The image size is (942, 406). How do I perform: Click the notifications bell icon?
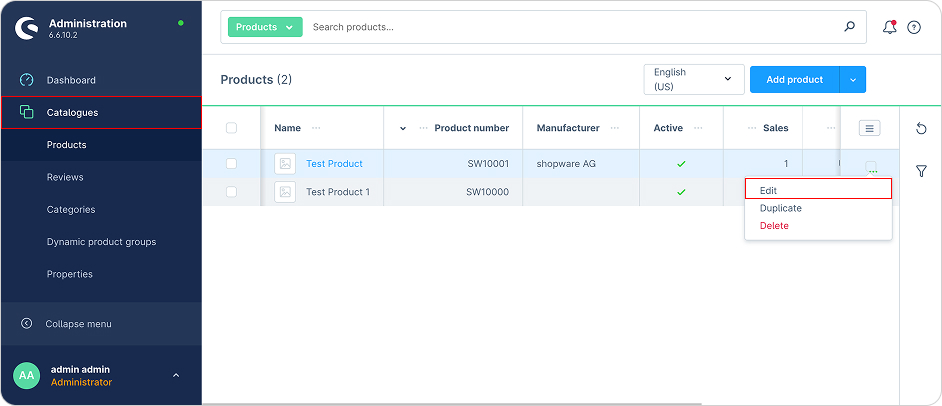(x=889, y=27)
